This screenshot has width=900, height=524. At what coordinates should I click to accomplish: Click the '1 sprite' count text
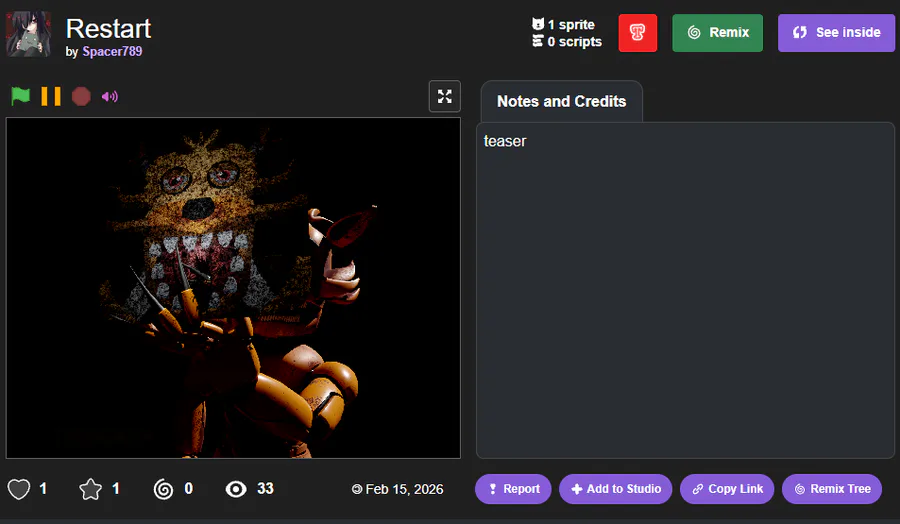tap(571, 25)
